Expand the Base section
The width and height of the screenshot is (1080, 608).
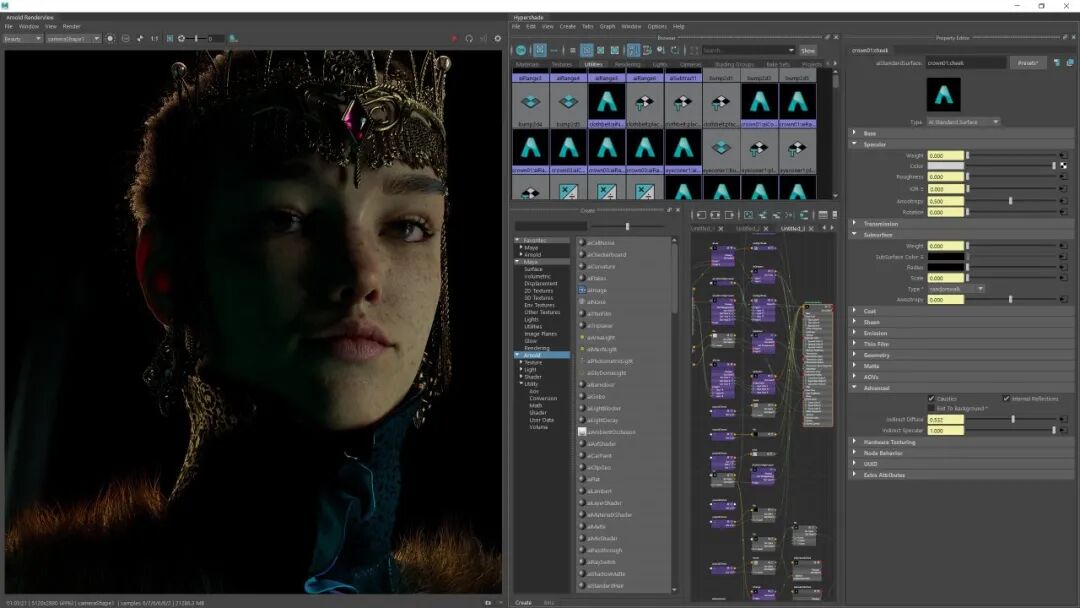tap(855, 133)
